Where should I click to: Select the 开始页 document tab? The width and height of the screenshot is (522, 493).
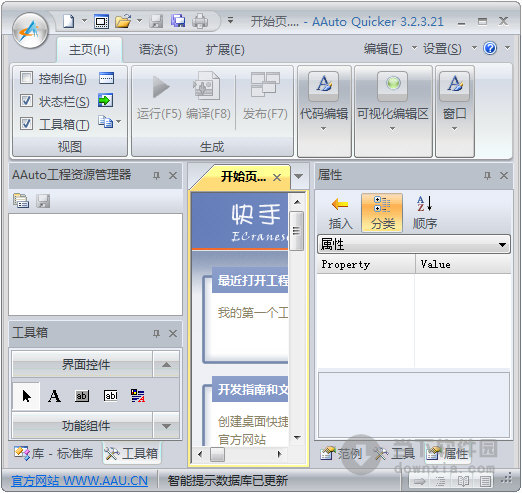(x=243, y=177)
